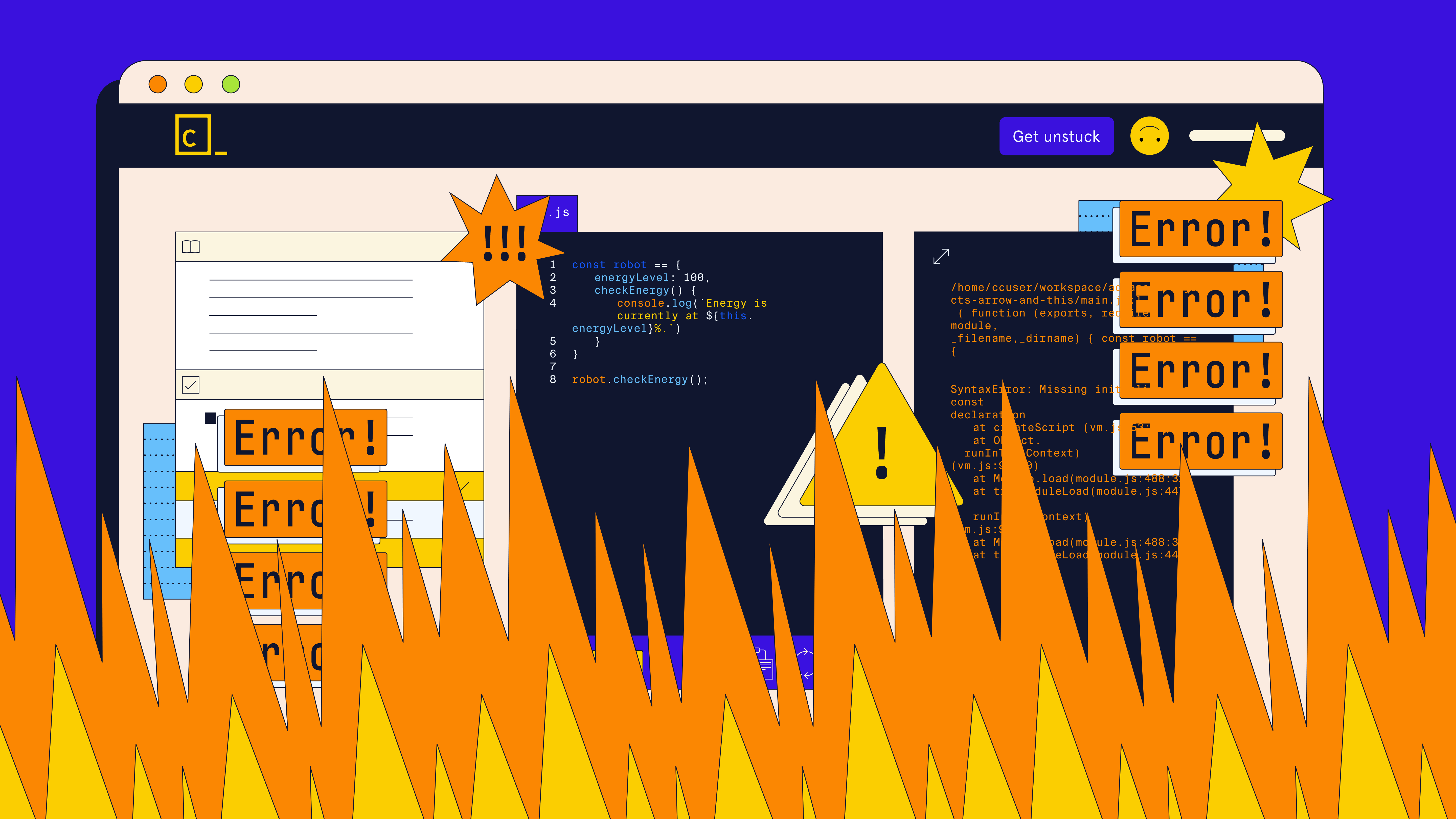Toggle the checked checkbox in the lesson checklist
This screenshot has height=819, width=1456.
coord(191,385)
